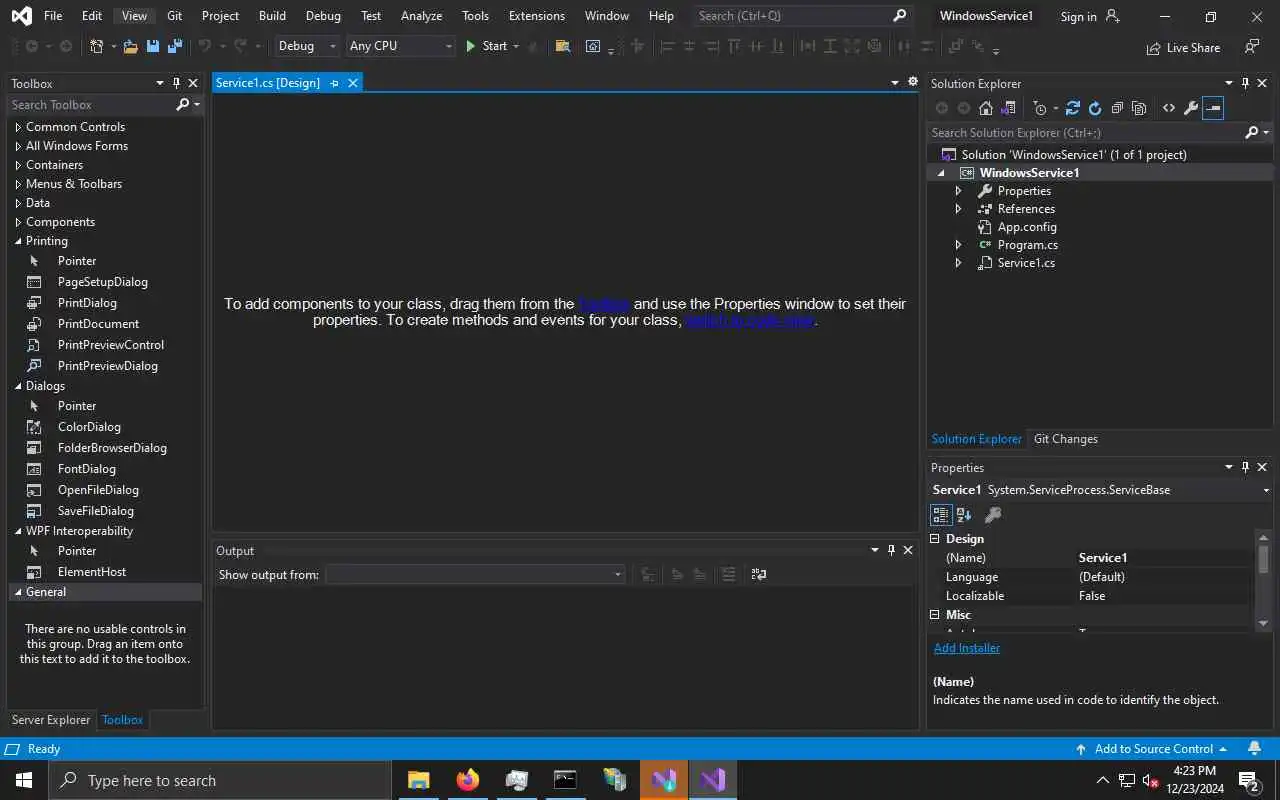Open the Extensions menu
The width and height of the screenshot is (1280, 800).
[x=537, y=16]
